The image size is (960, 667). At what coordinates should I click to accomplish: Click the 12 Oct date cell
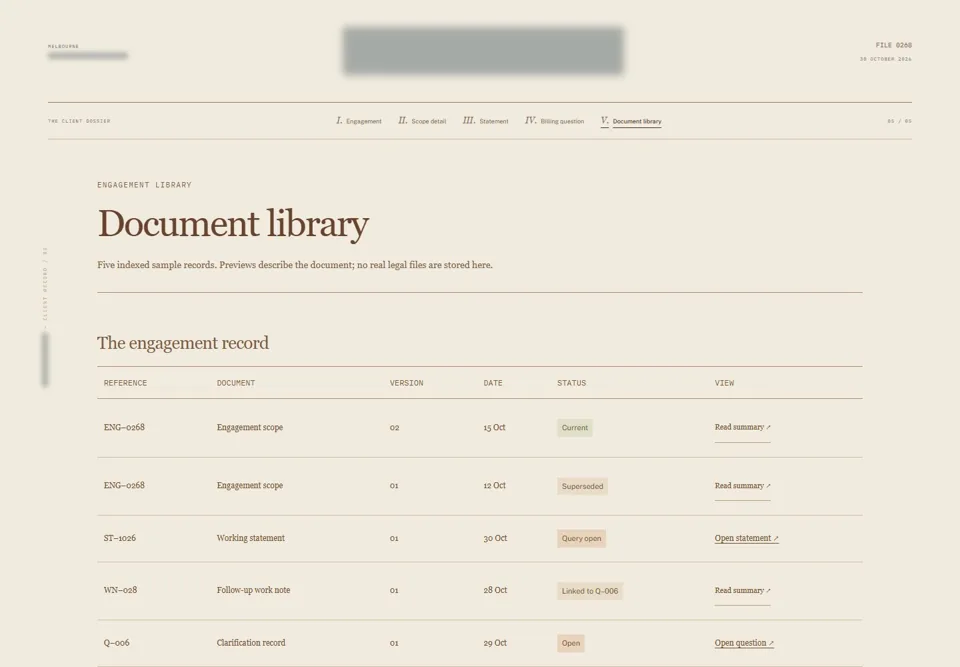[494, 485]
